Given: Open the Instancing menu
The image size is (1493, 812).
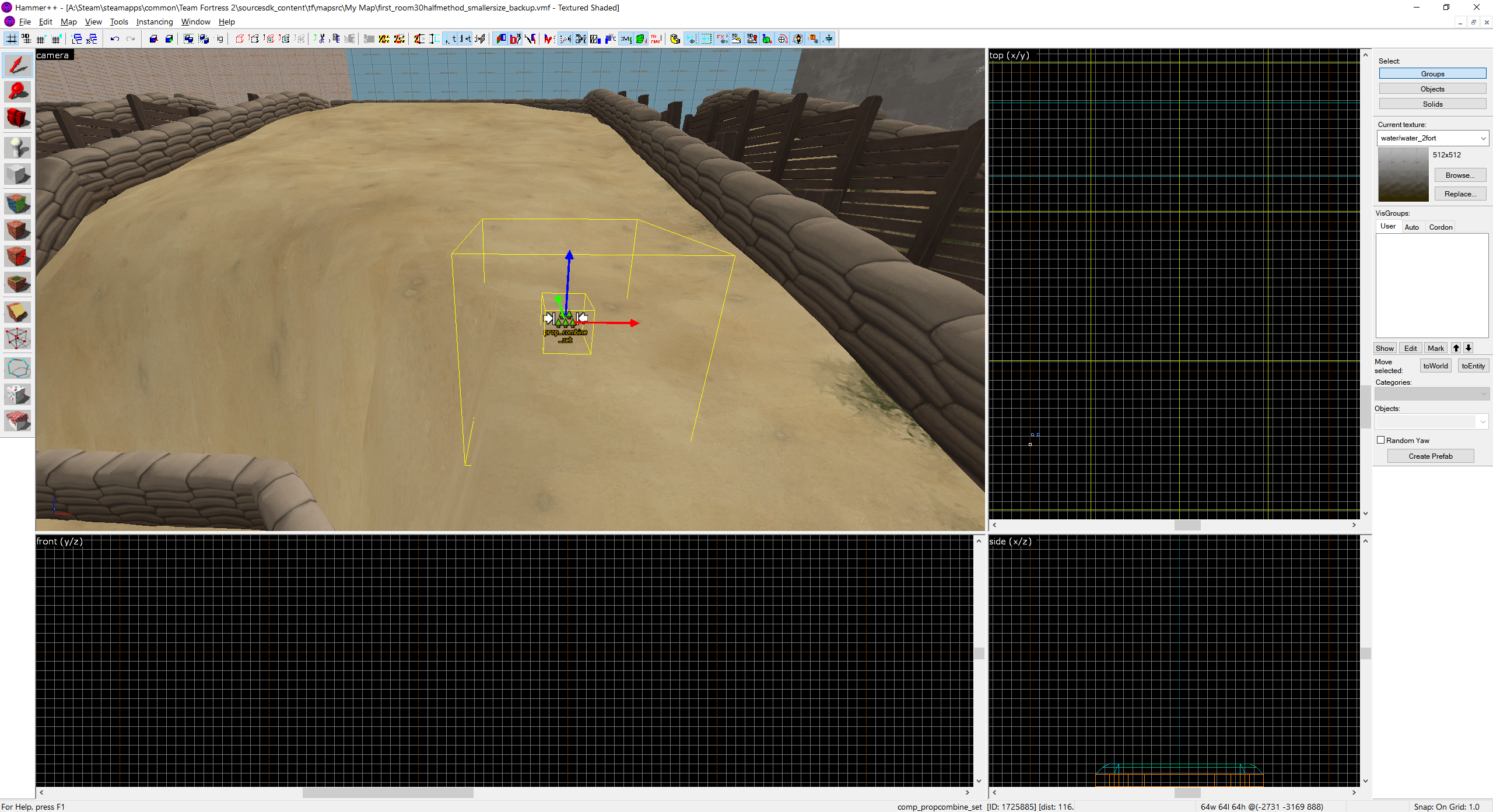Looking at the screenshot, I should (x=155, y=22).
